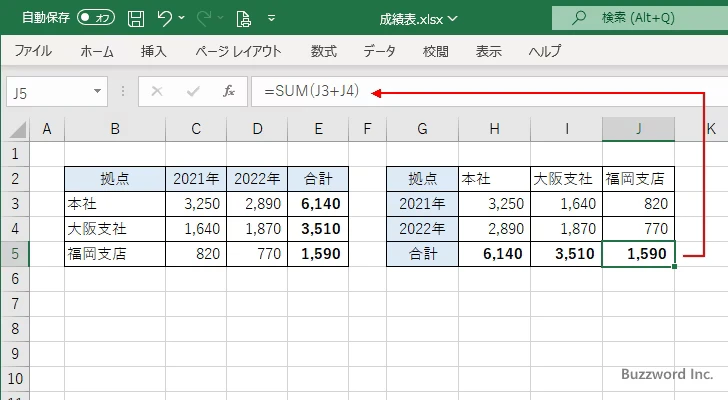Click the Enter checkmark icon in formula bar
This screenshot has width=728, height=400.
pos(193,91)
